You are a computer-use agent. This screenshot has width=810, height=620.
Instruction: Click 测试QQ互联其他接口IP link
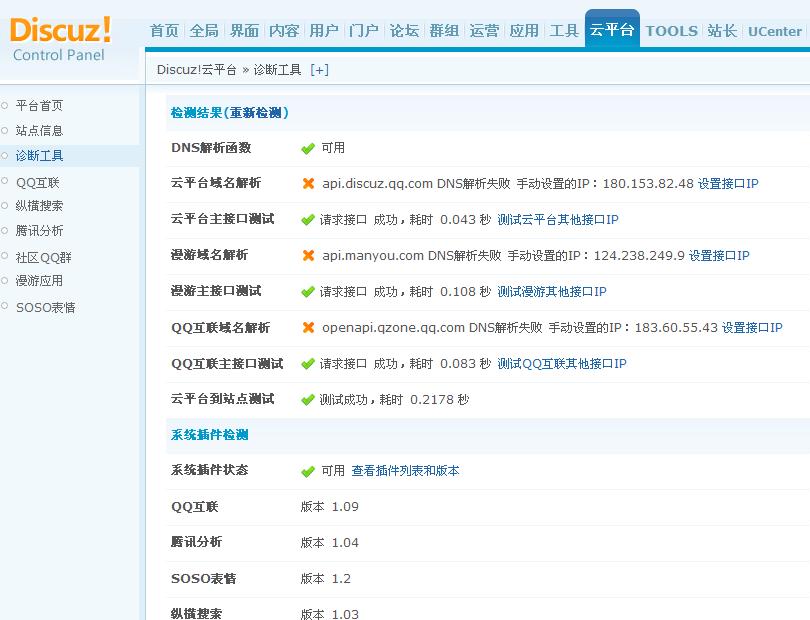(562, 364)
